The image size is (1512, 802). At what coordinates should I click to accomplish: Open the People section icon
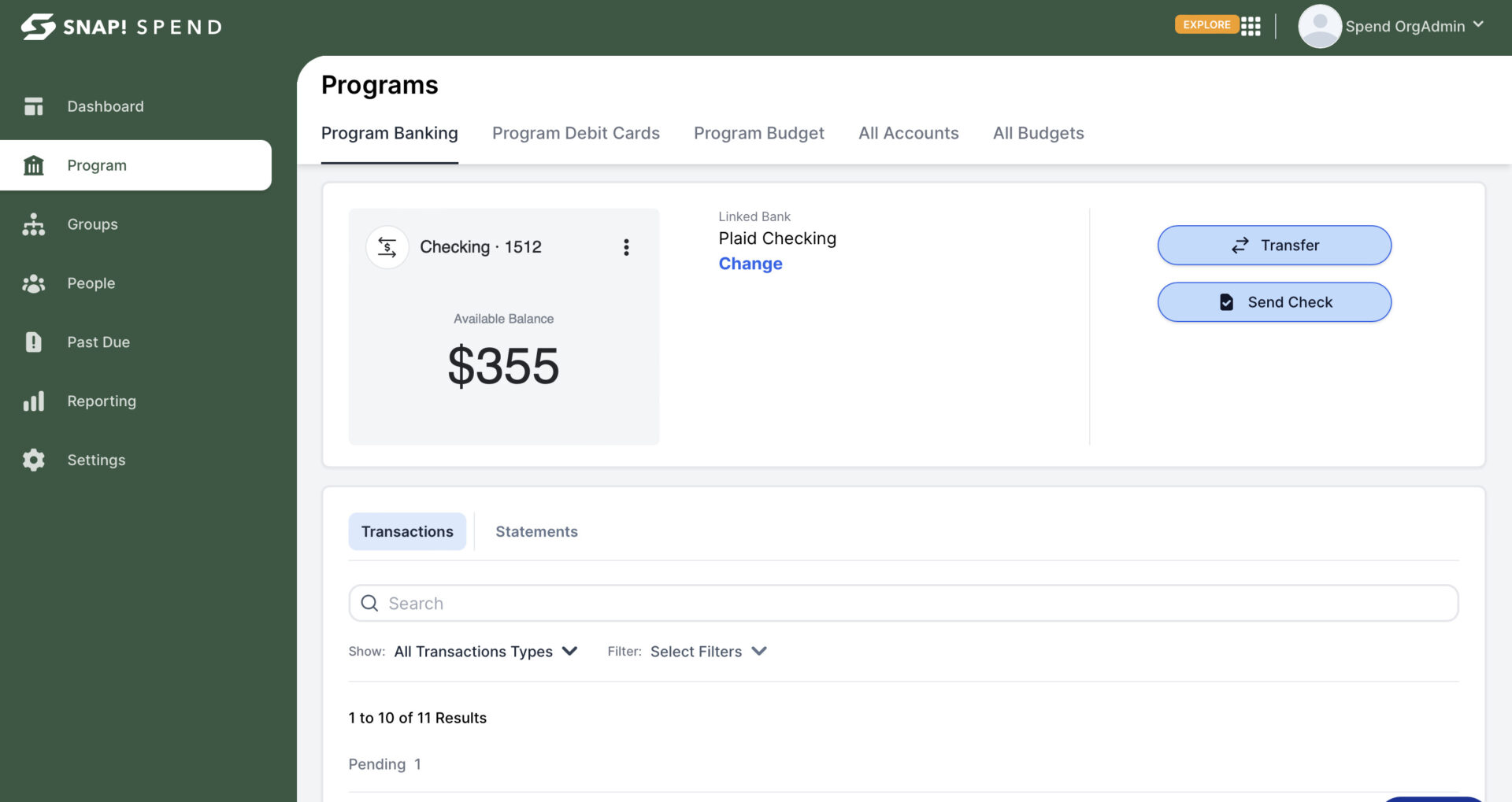pos(34,283)
